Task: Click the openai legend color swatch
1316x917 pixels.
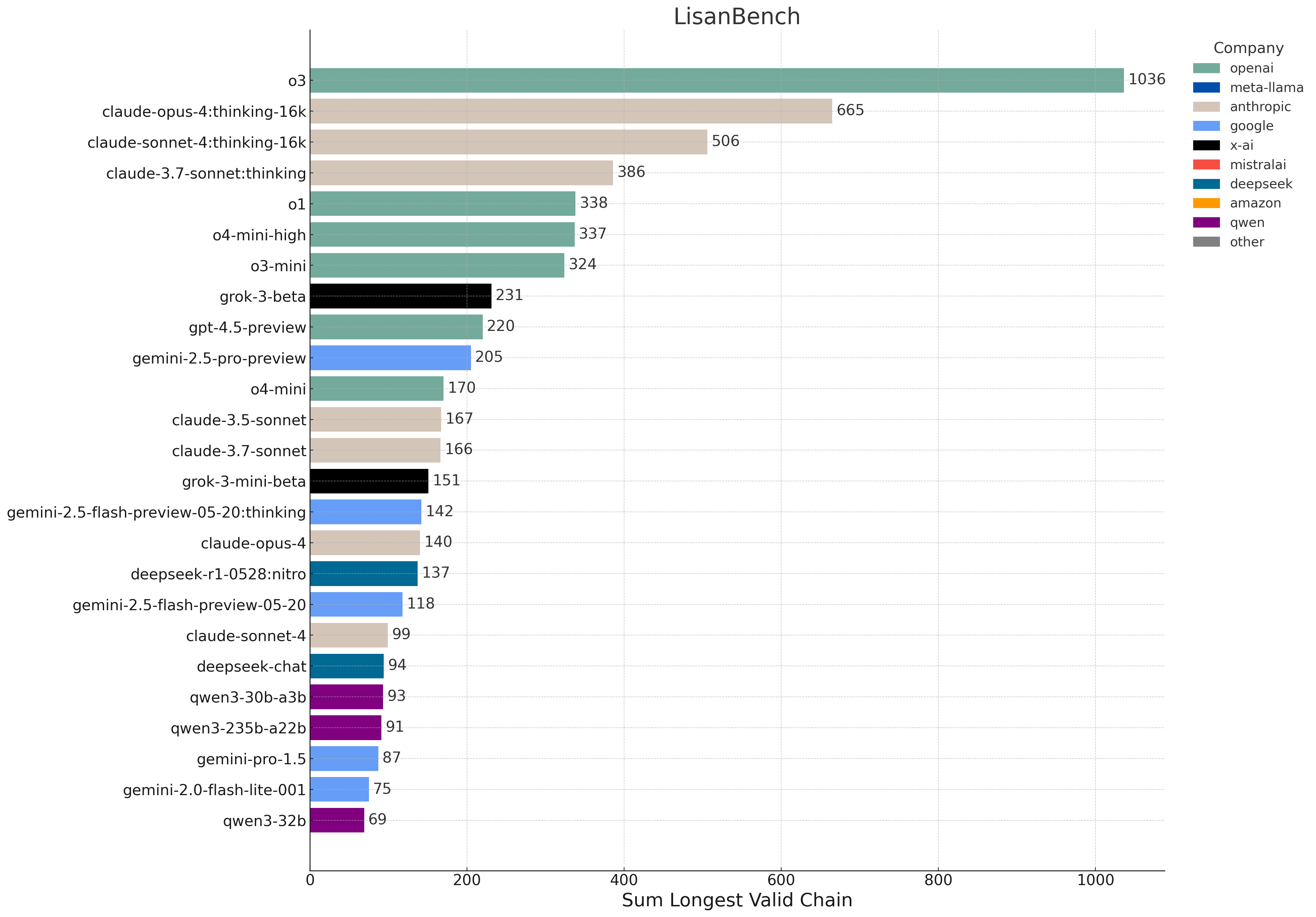Action: 1206,68
